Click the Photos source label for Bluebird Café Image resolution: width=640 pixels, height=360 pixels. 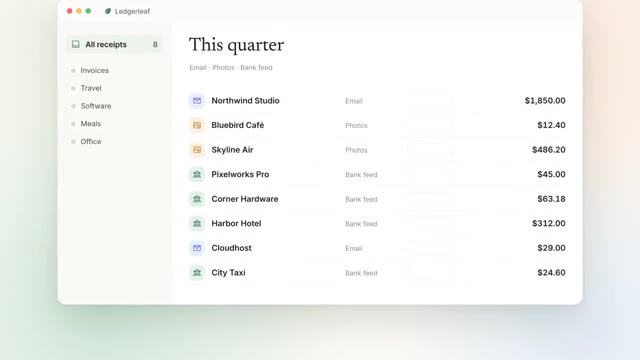pos(356,126)
